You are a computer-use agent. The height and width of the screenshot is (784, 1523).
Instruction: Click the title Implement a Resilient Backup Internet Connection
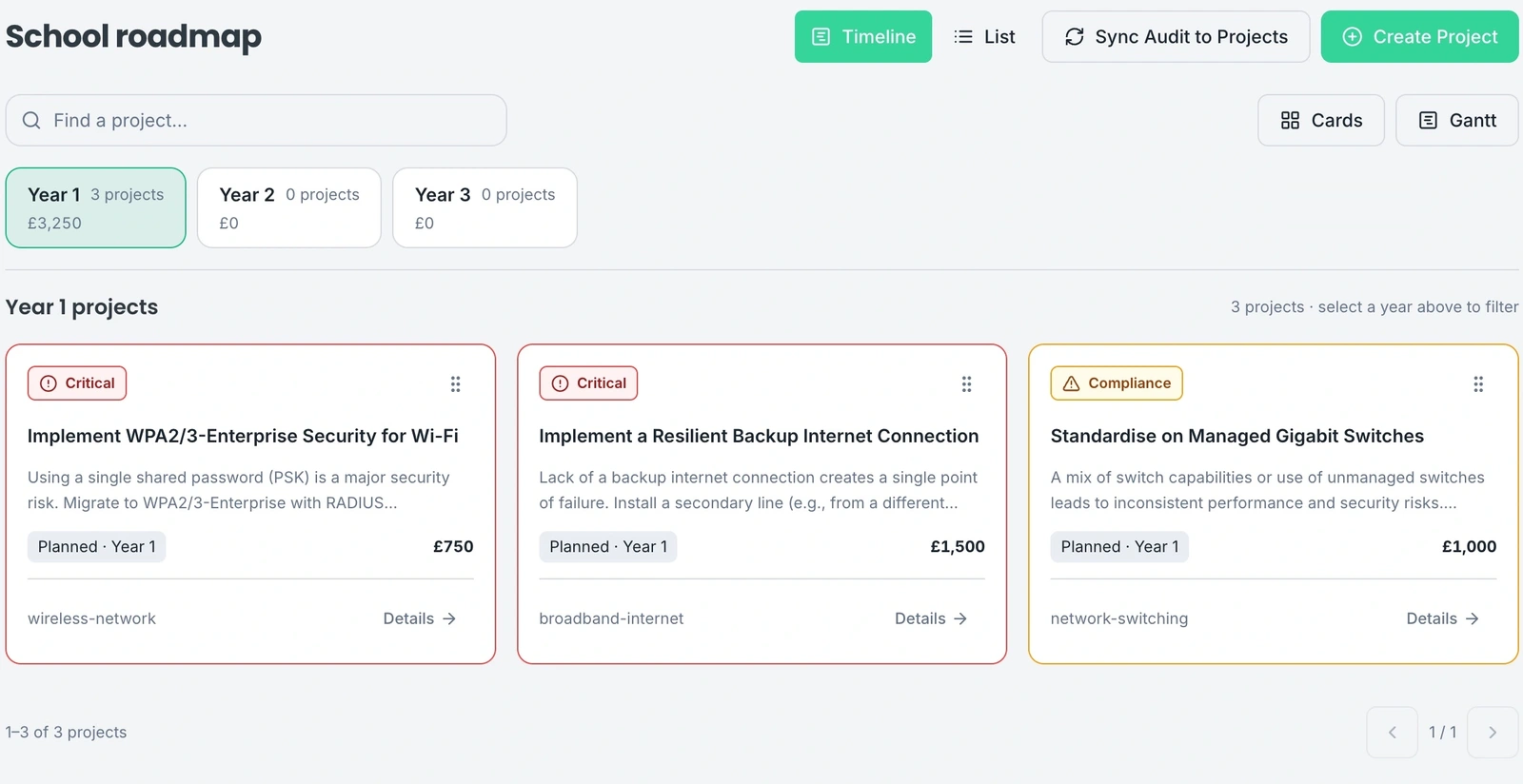click(759, 436)
